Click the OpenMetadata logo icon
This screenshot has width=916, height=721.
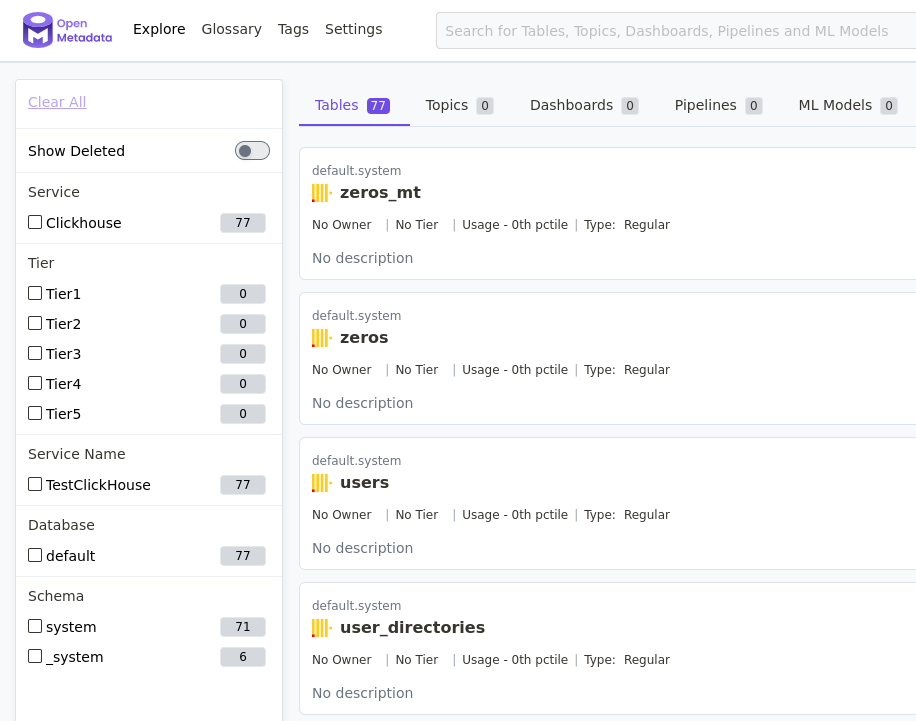40,30
